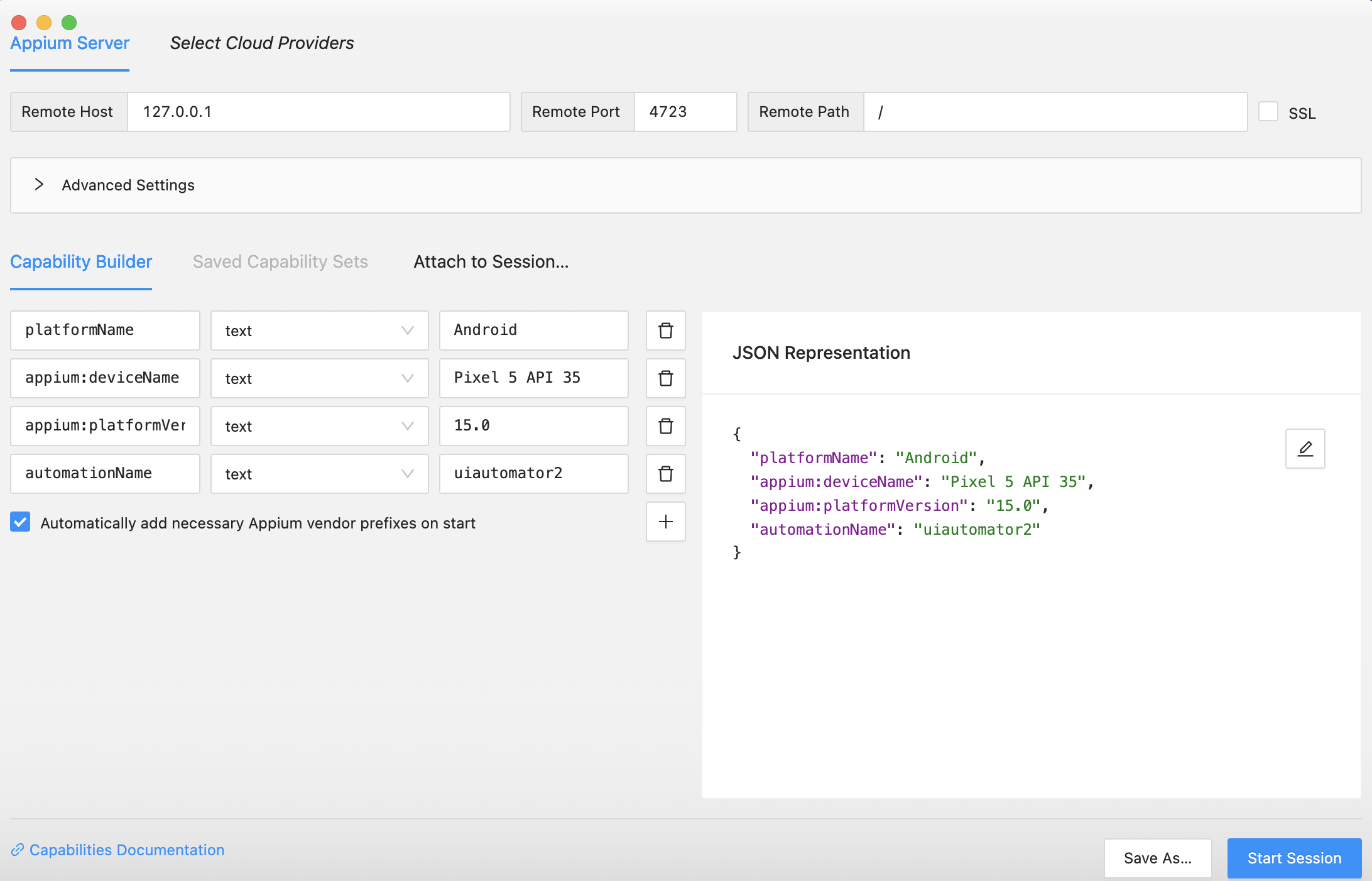Viewport: 1372px width, 881px height.
Task: Click the Remote Path label
Action: [x=804, y=112]
